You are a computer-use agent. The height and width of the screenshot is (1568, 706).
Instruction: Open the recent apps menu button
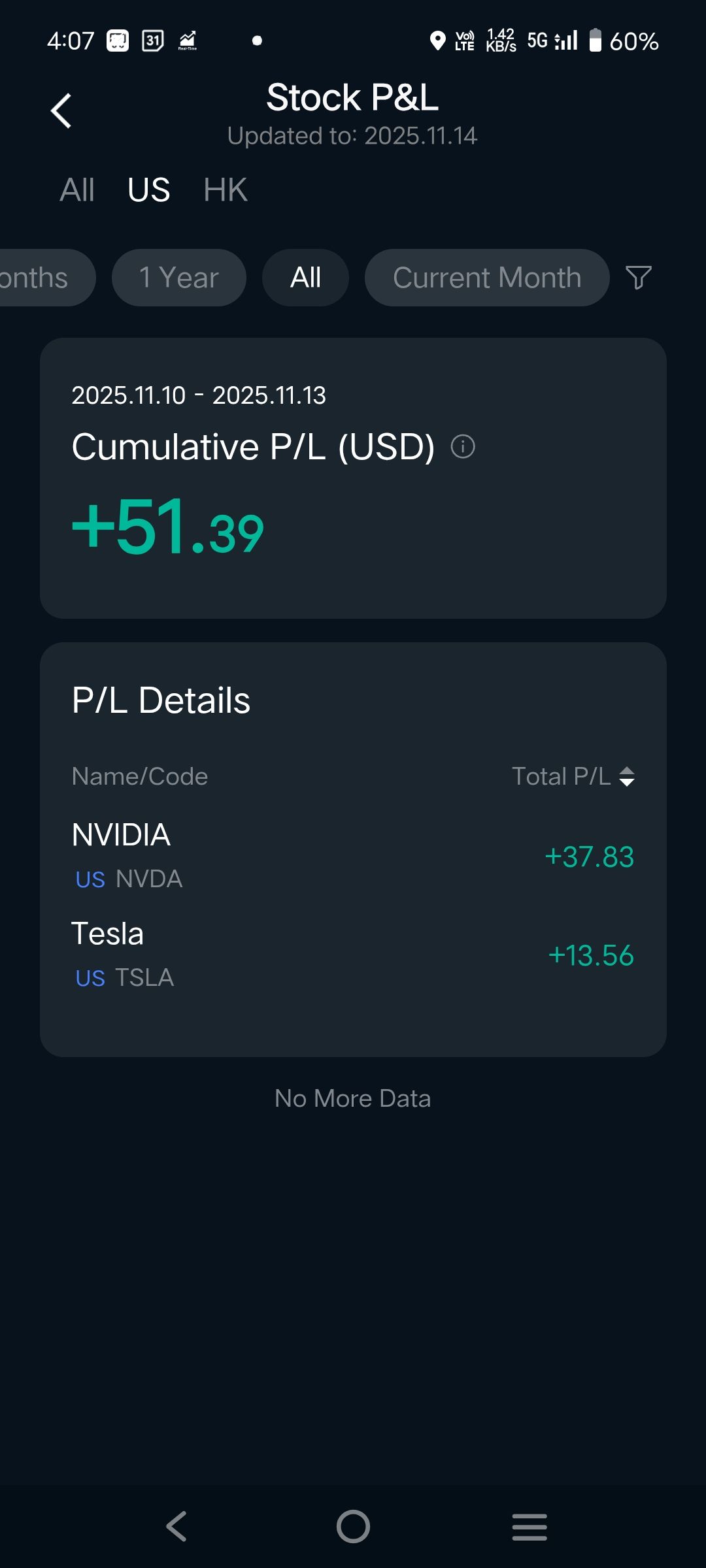529,1527
